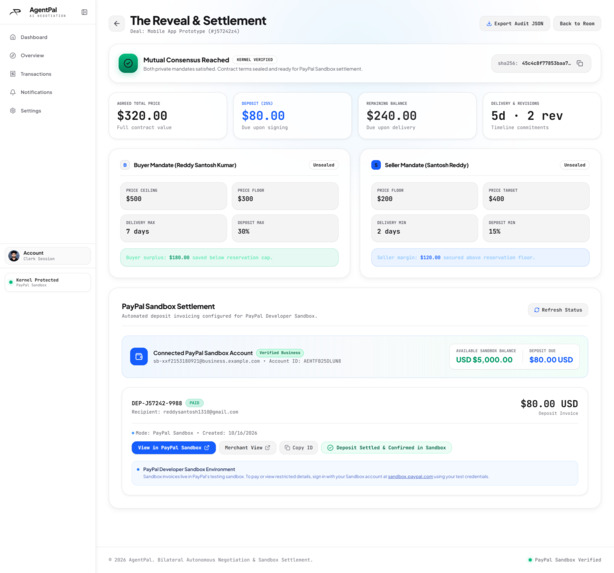The height and width of the screenshot is (573, 614).
Task: Click the blue PayPal wallet icon
Action: click(x=139, y=356)
